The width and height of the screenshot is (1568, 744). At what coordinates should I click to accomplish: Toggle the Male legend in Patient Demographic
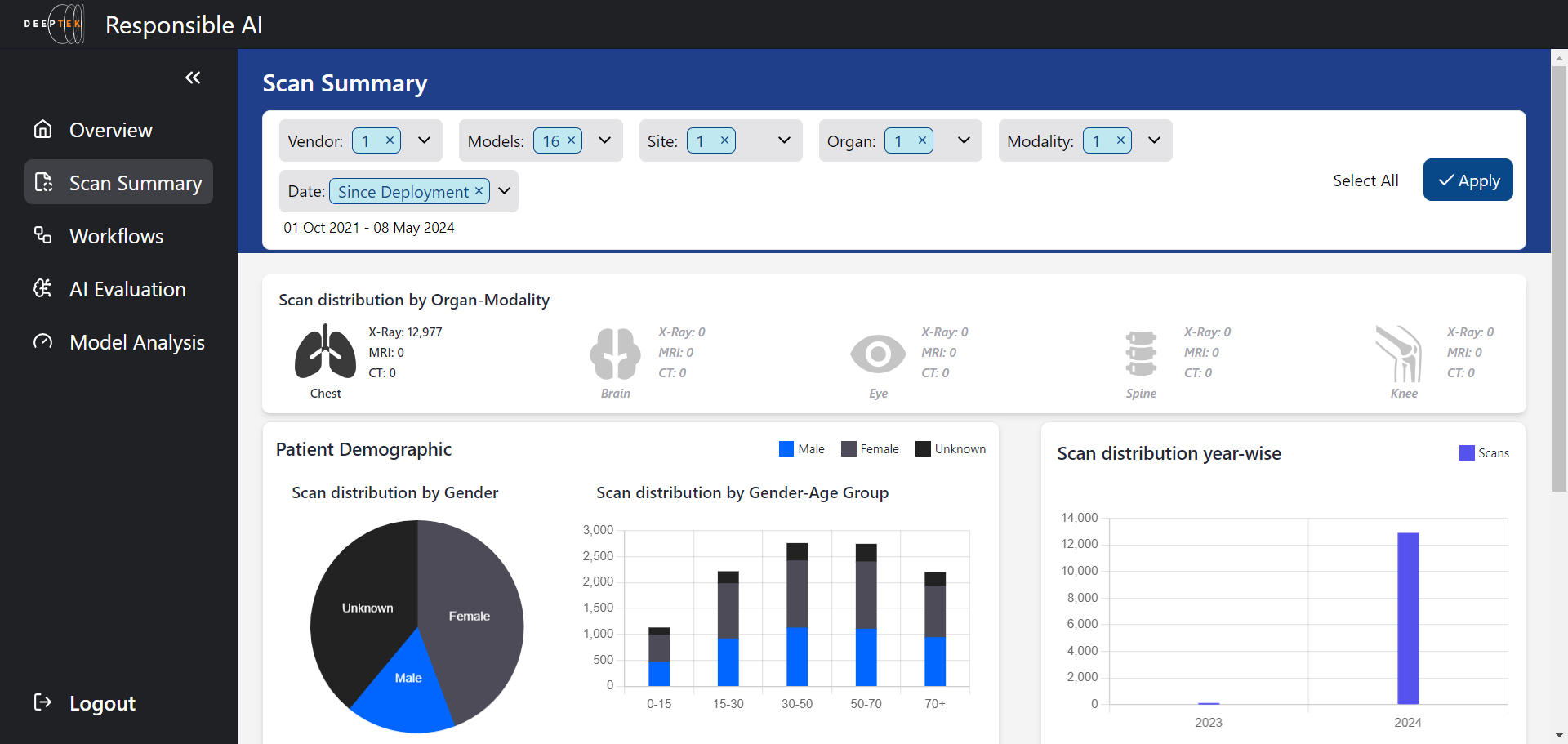802,448
